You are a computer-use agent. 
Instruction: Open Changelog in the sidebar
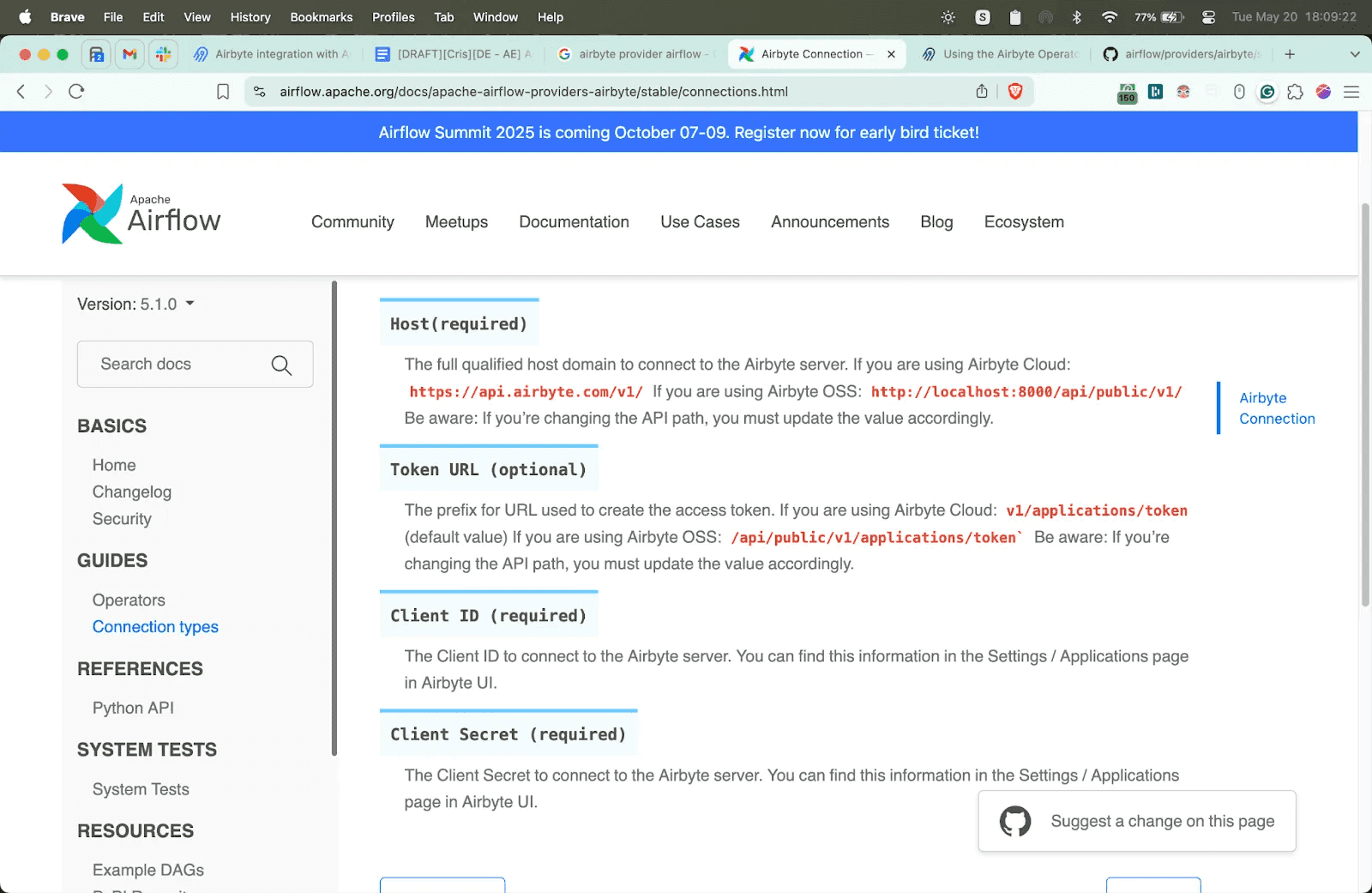click(132, 492)
